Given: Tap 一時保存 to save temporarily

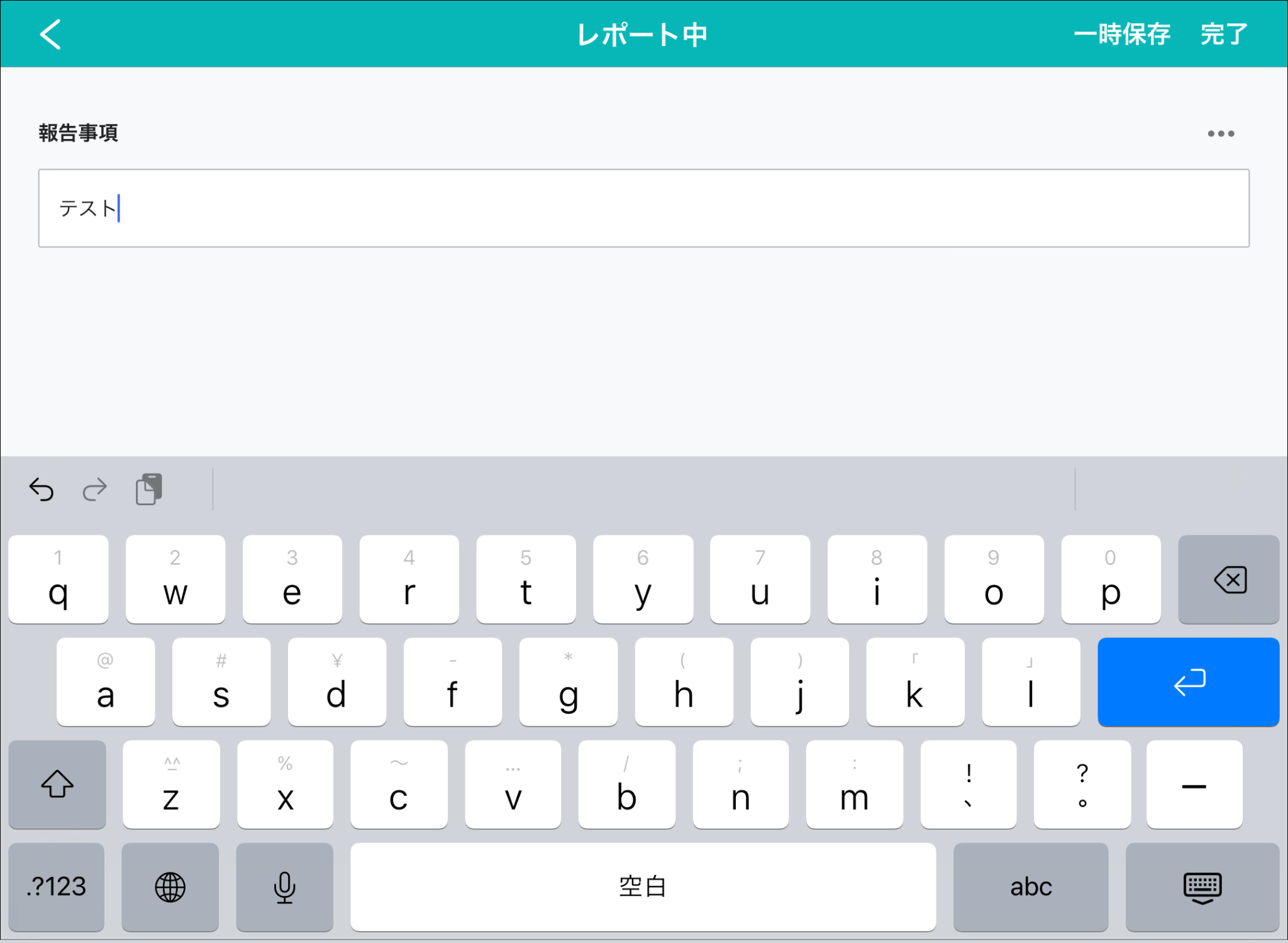Looking at the screenshot, I should (1121, 34).
